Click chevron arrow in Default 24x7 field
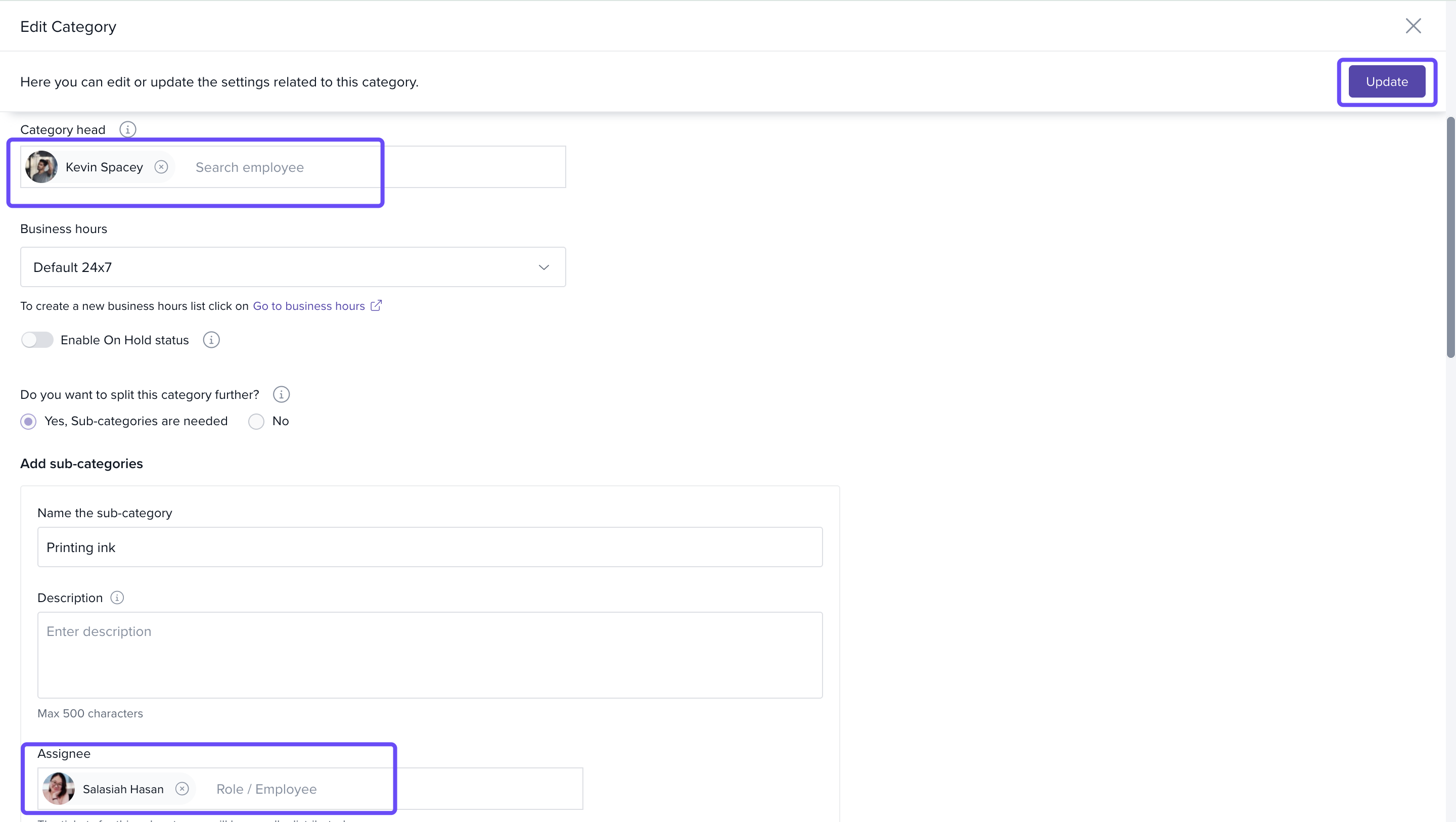Viewport: 1456px width, 822px height. pos(544,267)
